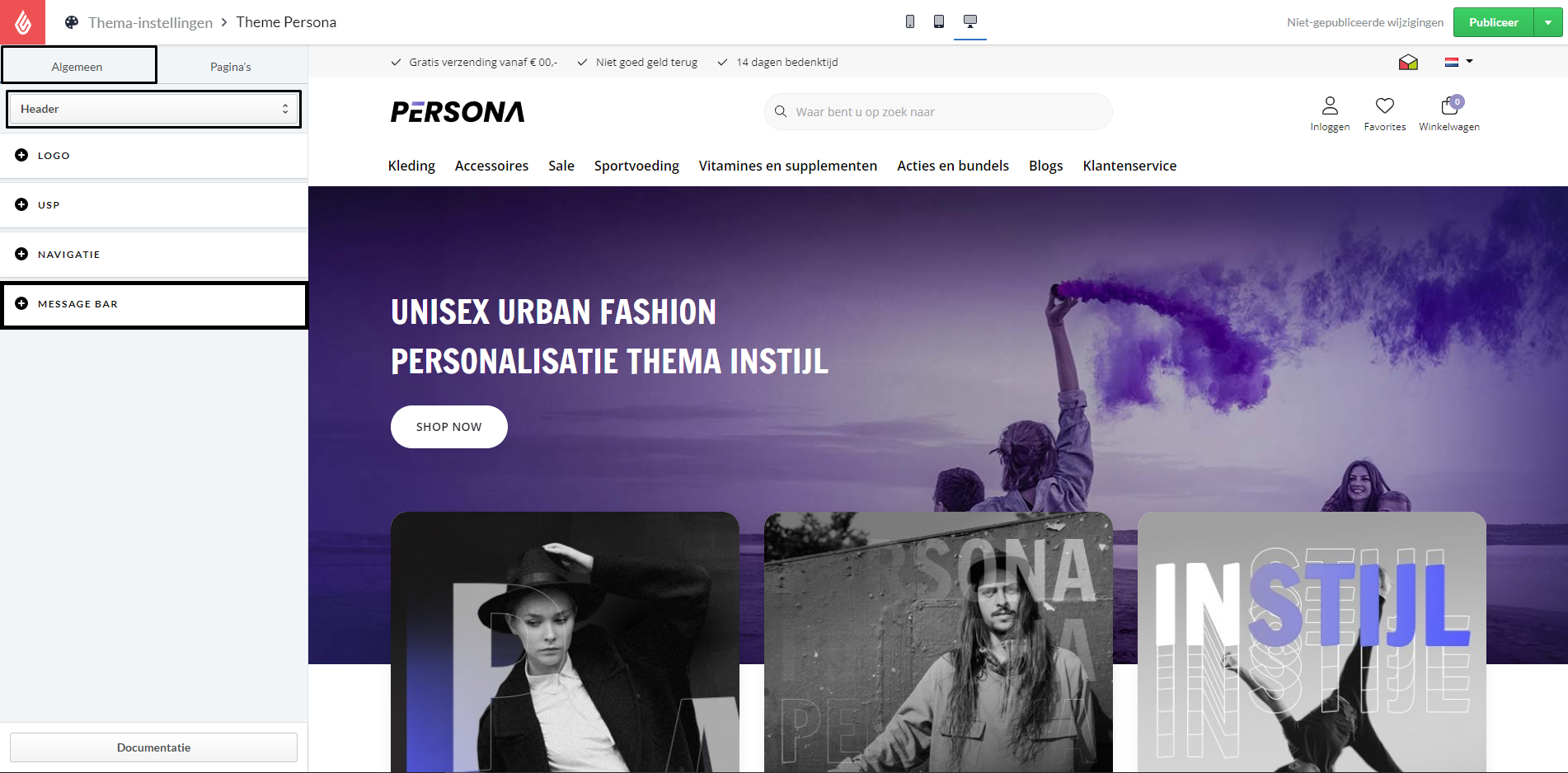Screen dimensions: 1568x773
Task: Open the Winkelwagen cart icon
Action: [1449, 105]
